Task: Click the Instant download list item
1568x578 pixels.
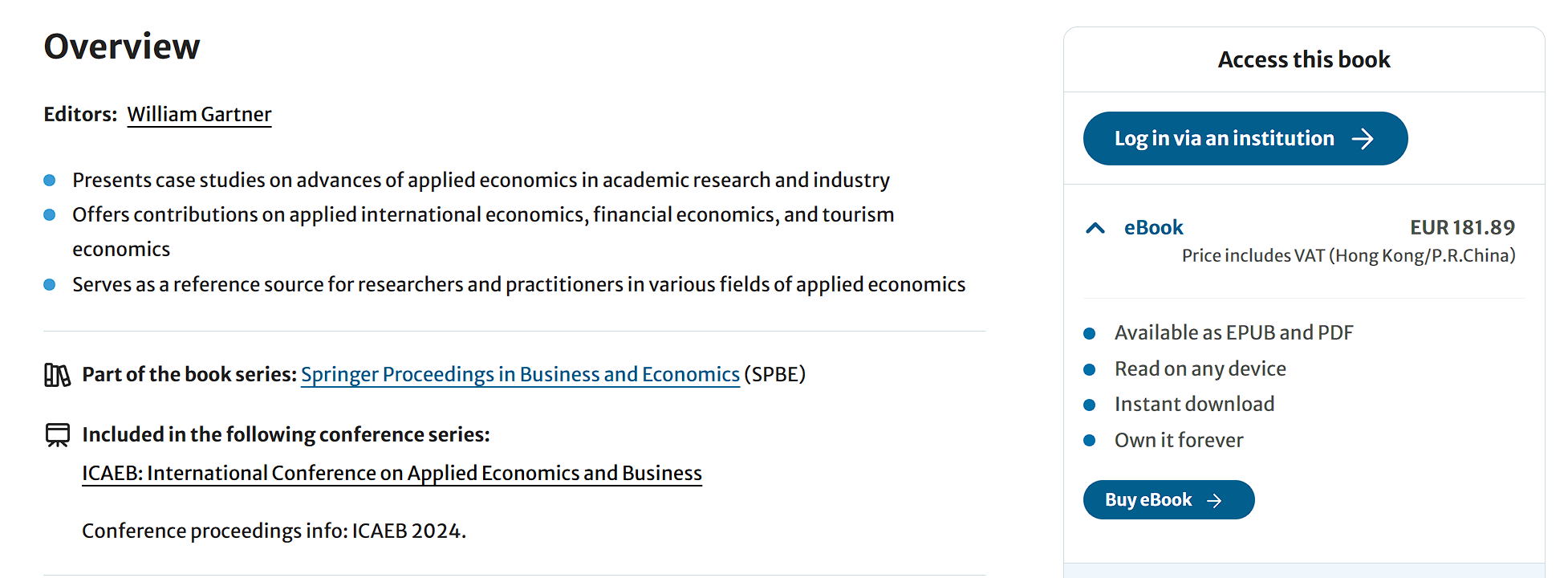Action: [1194, 405]
